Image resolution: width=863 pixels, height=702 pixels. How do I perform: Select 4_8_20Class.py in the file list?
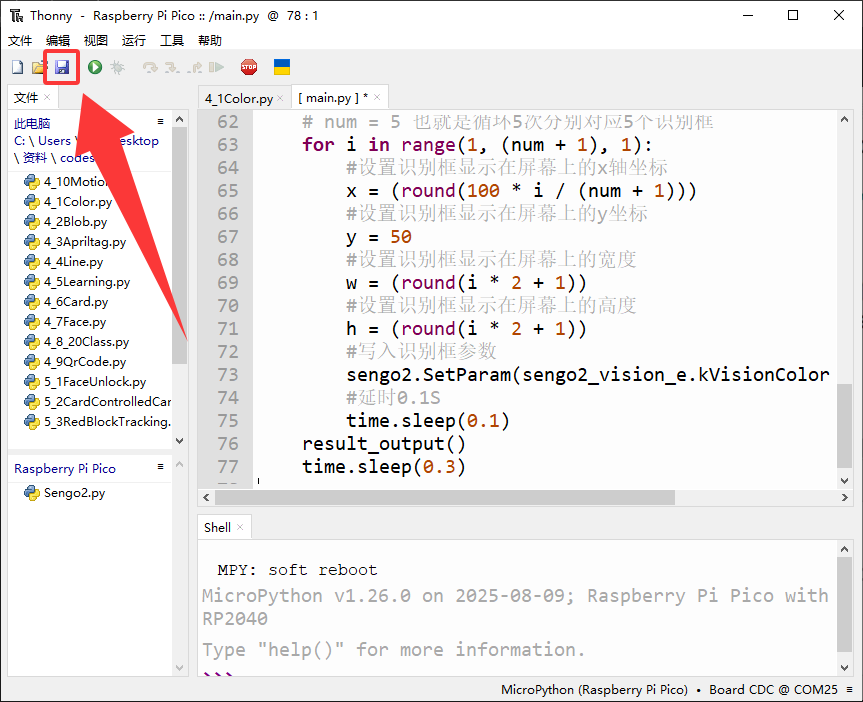coord(86,342)
